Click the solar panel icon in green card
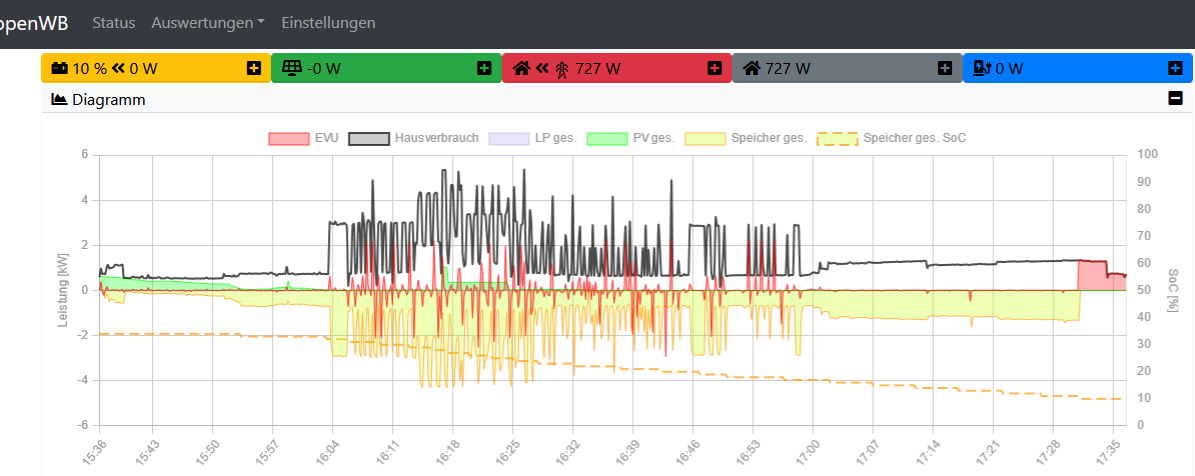The image size is (1195, 476). click(291, 68)
